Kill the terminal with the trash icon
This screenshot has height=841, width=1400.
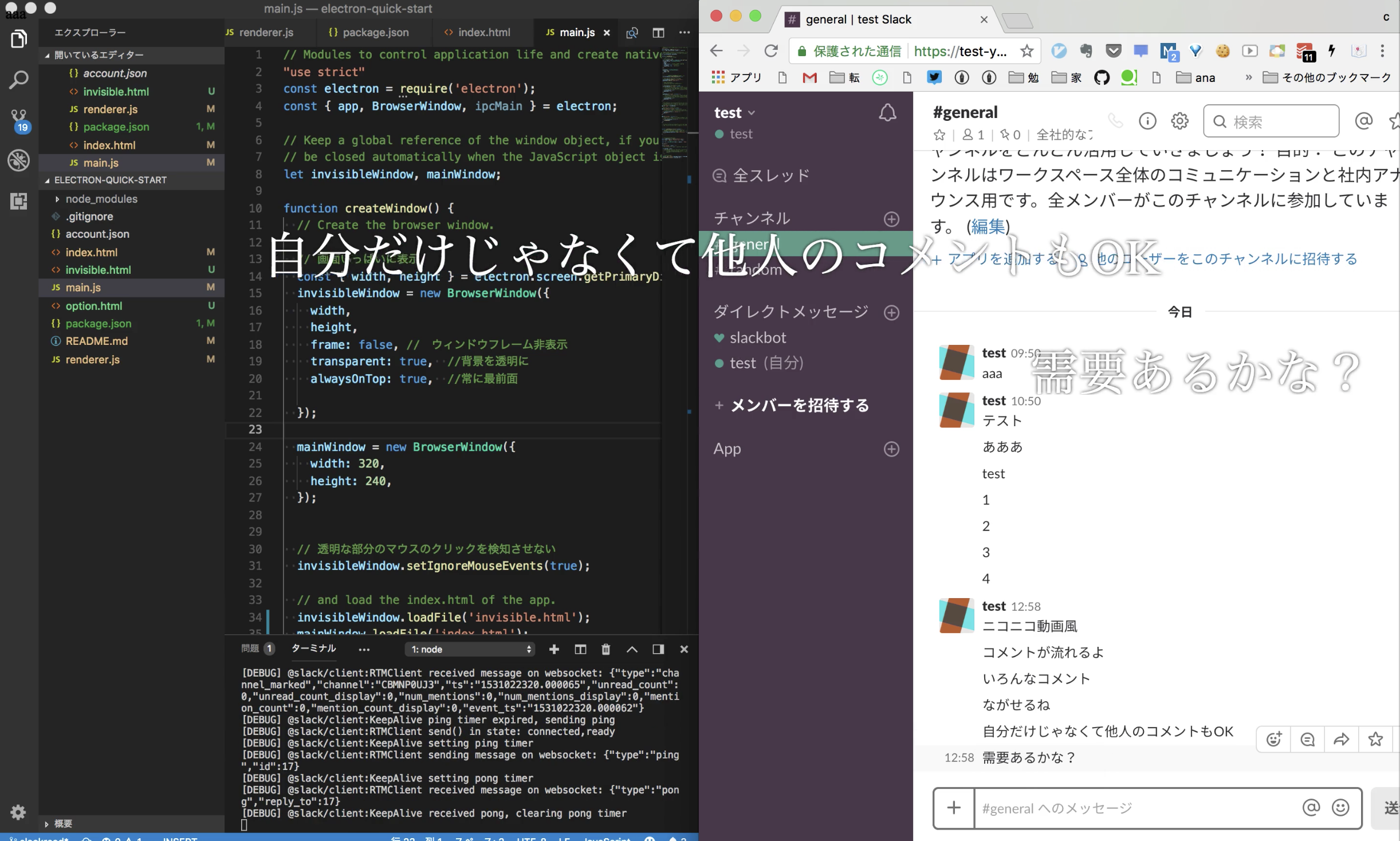[x=605, y=649]
